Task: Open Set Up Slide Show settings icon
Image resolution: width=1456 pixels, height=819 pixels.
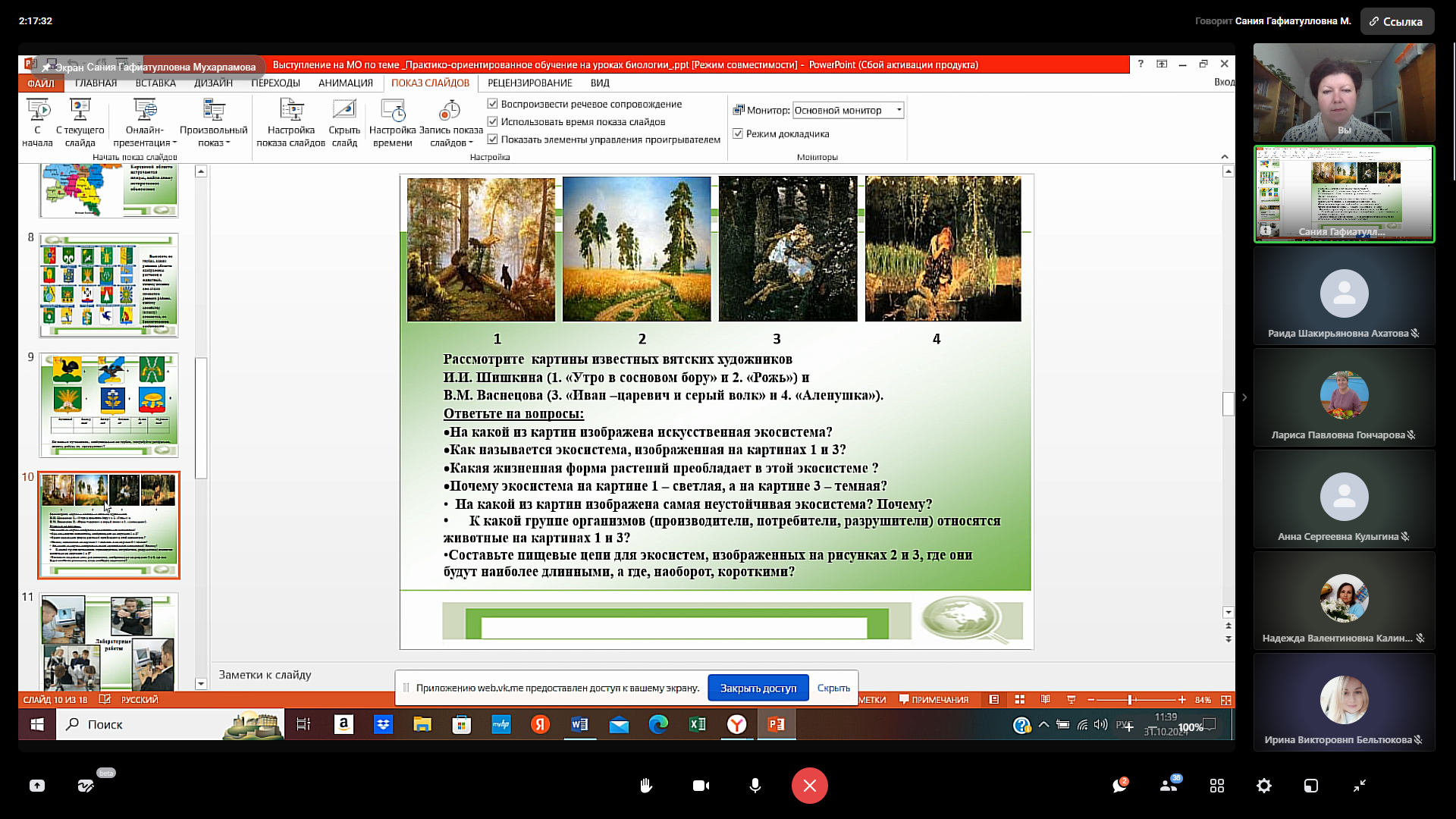Action: point(291,110)
